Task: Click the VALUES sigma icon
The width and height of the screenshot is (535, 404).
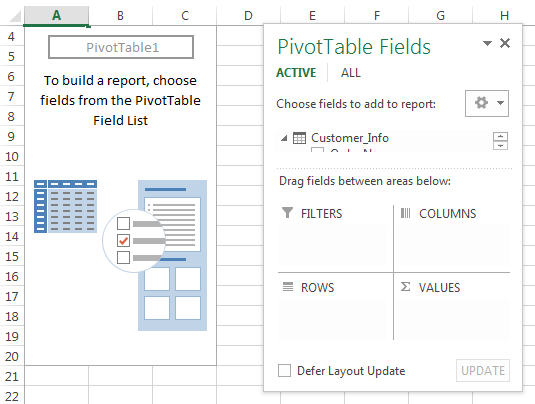Action: 405,287
